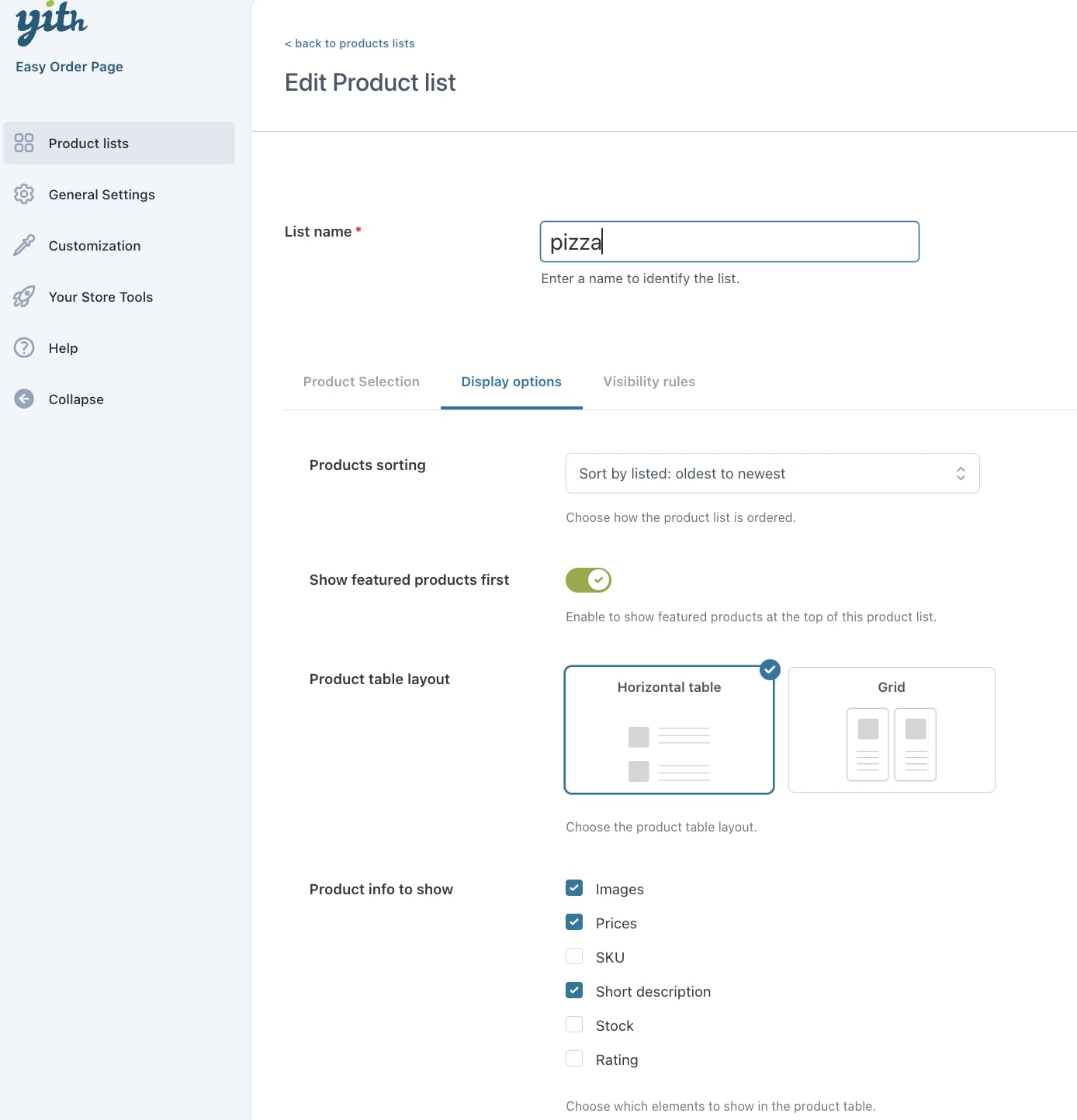Click the Stock label
Screen dimensions: 1077x1120
615,1025
